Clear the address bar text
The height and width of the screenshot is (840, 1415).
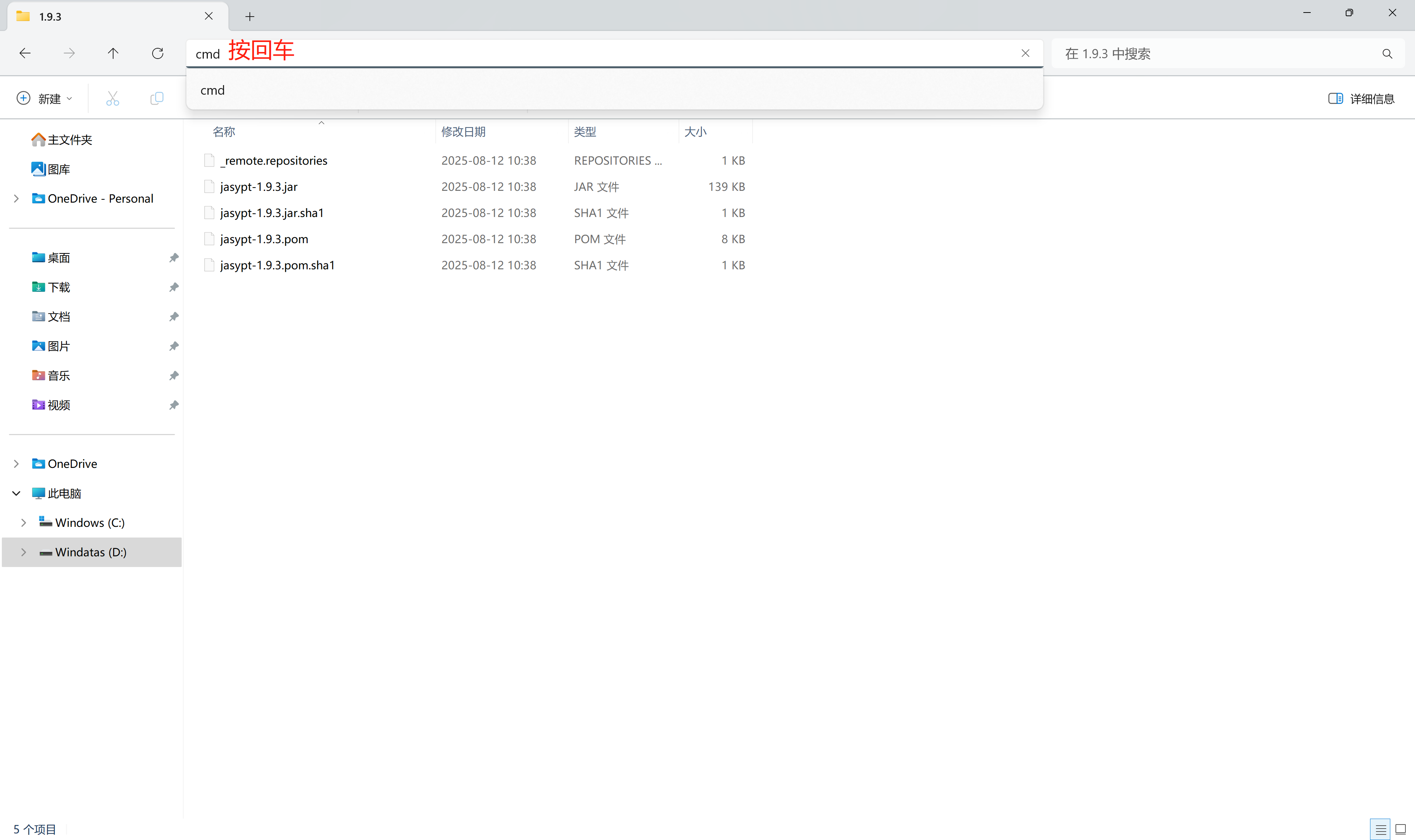(x=1025, y=53)
